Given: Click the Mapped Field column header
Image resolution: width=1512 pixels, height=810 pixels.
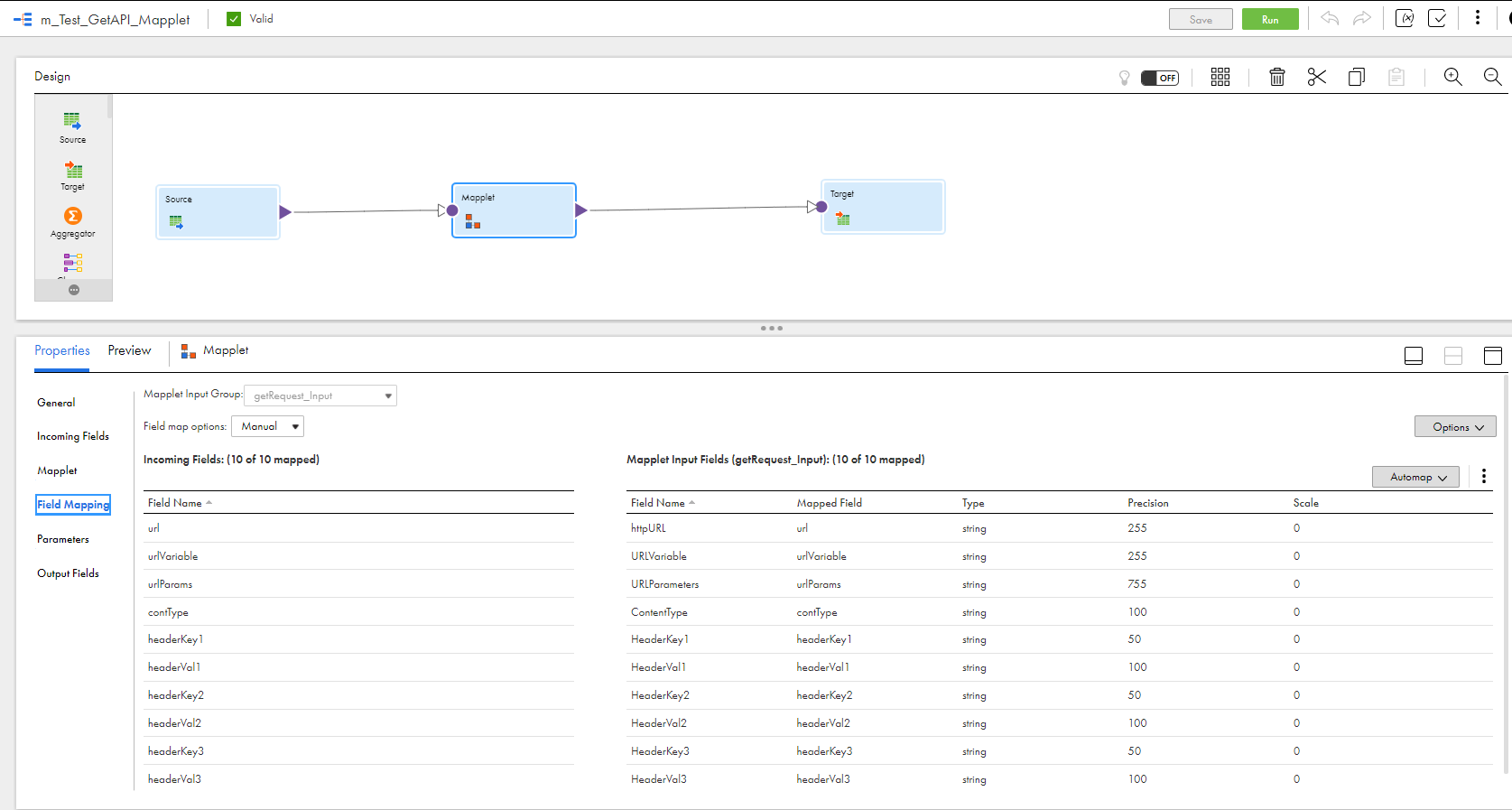Looking at the screenshot, I should tap(829, 503).
